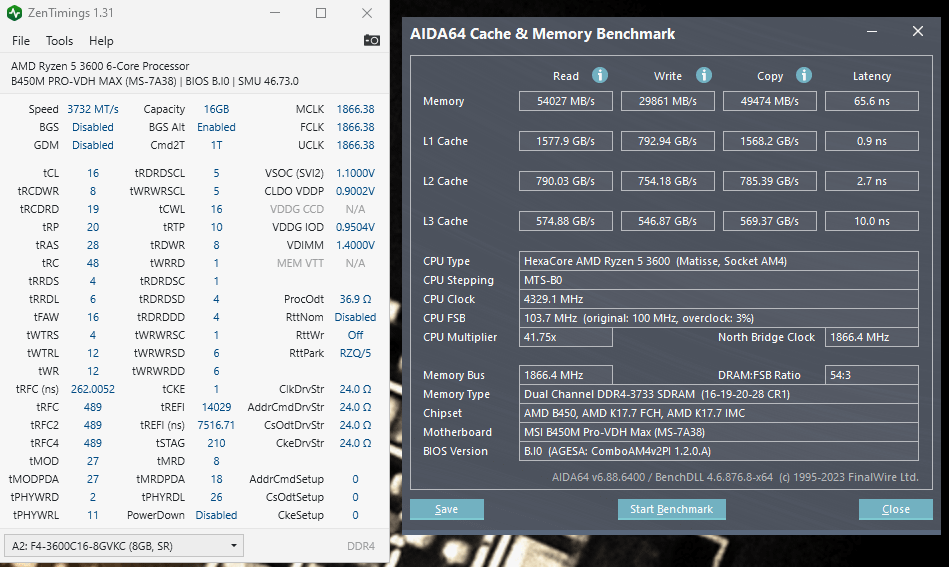Click the CPU Multiplier 41.75x field
The height and width of the screenshot is (567, 949).
pos(566,337)
